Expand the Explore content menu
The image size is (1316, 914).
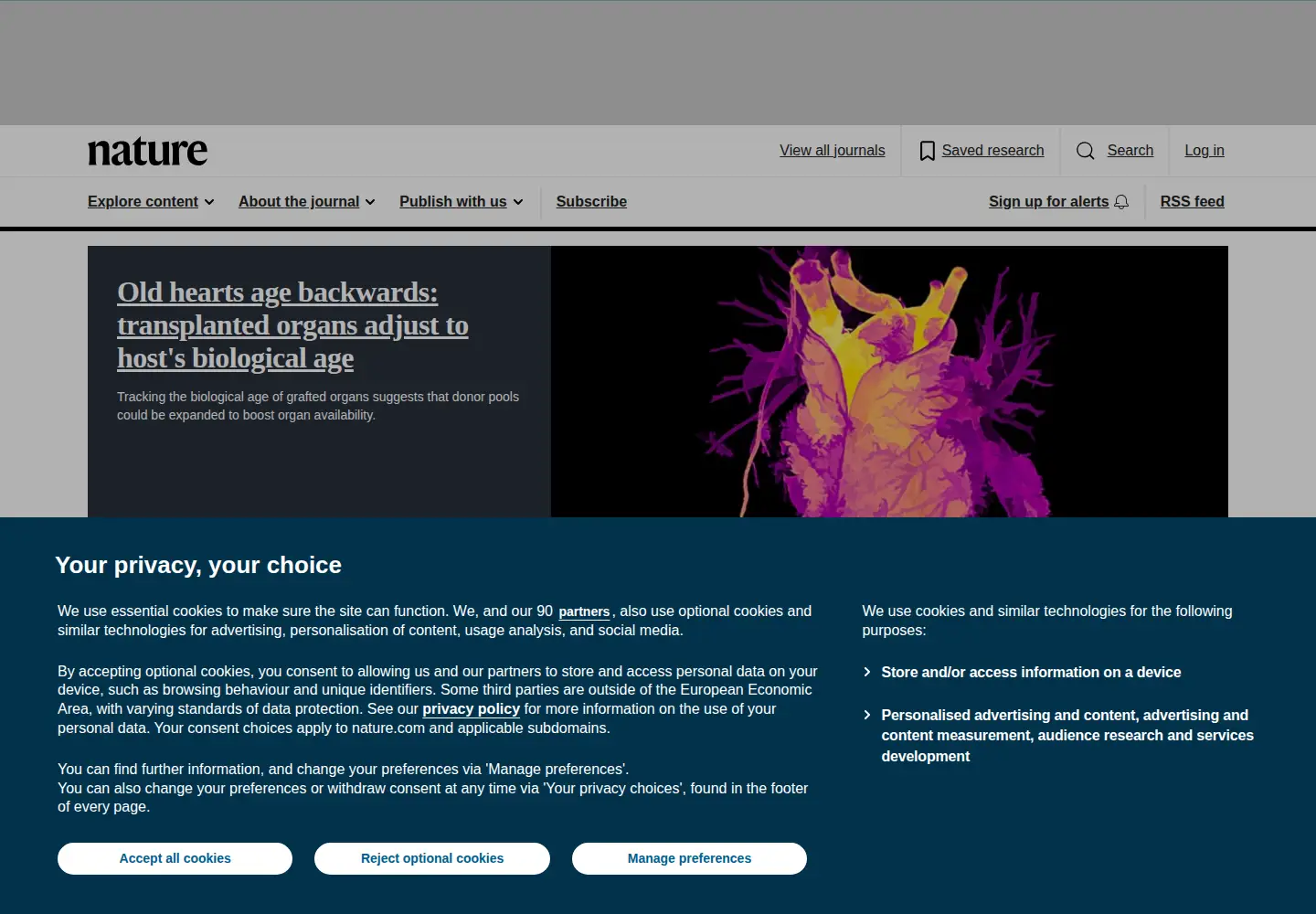[151, 202]
